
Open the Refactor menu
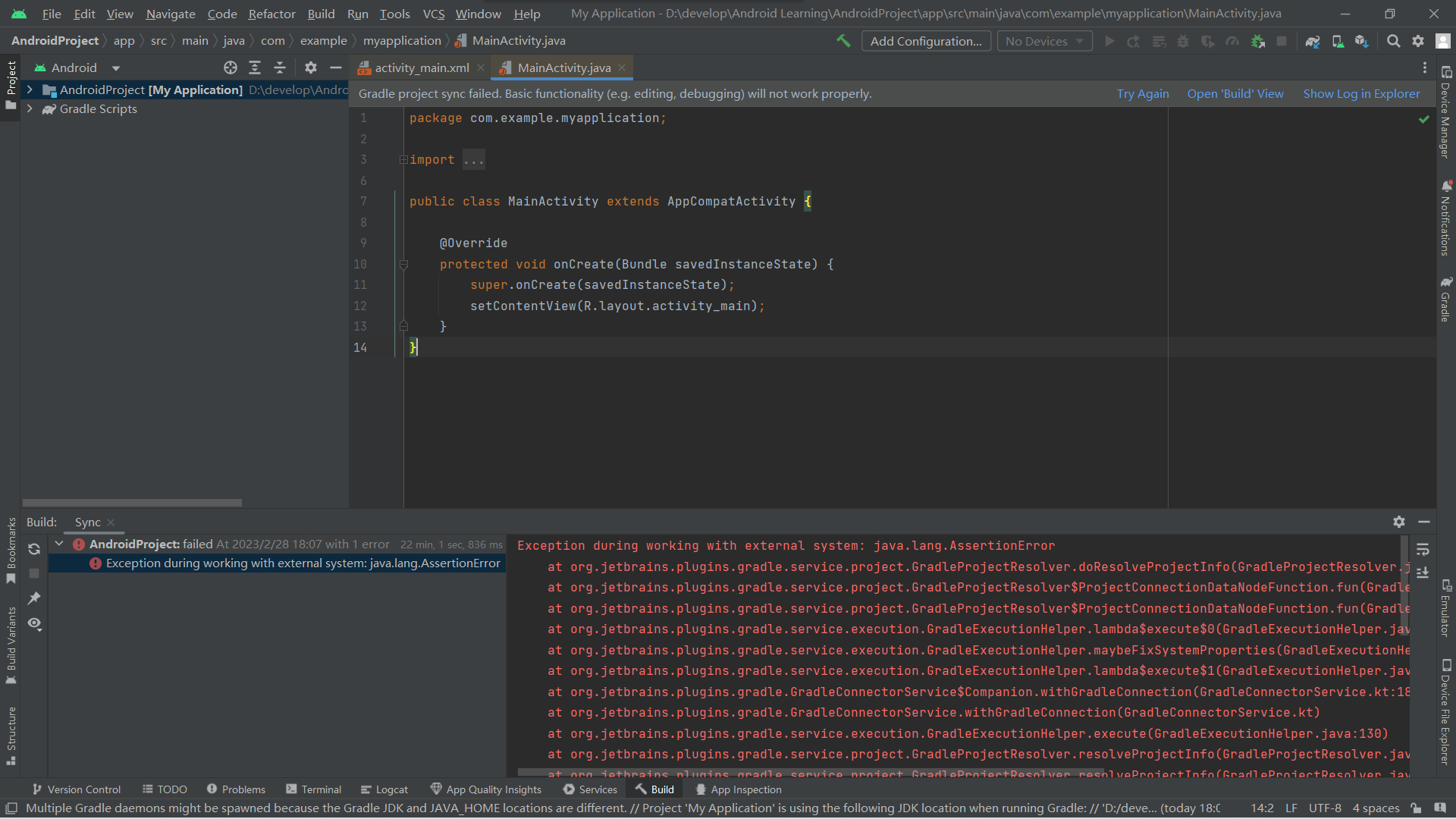[271, 14]
